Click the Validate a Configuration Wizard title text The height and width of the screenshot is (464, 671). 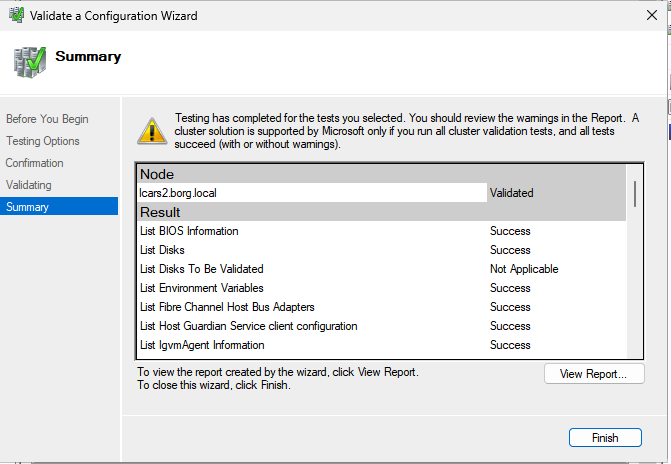(x=114, y=16)
